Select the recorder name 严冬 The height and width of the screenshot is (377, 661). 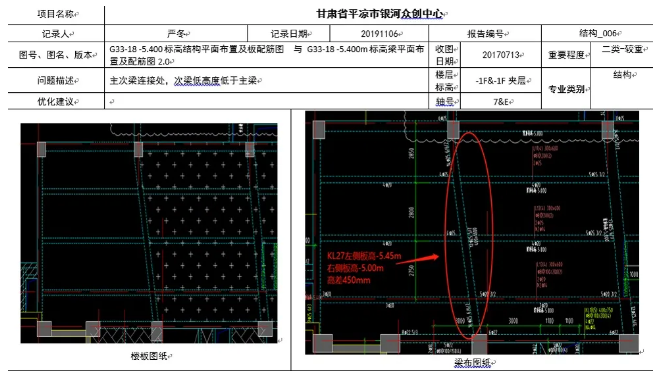pyautogui.click(x=176, y=34)
